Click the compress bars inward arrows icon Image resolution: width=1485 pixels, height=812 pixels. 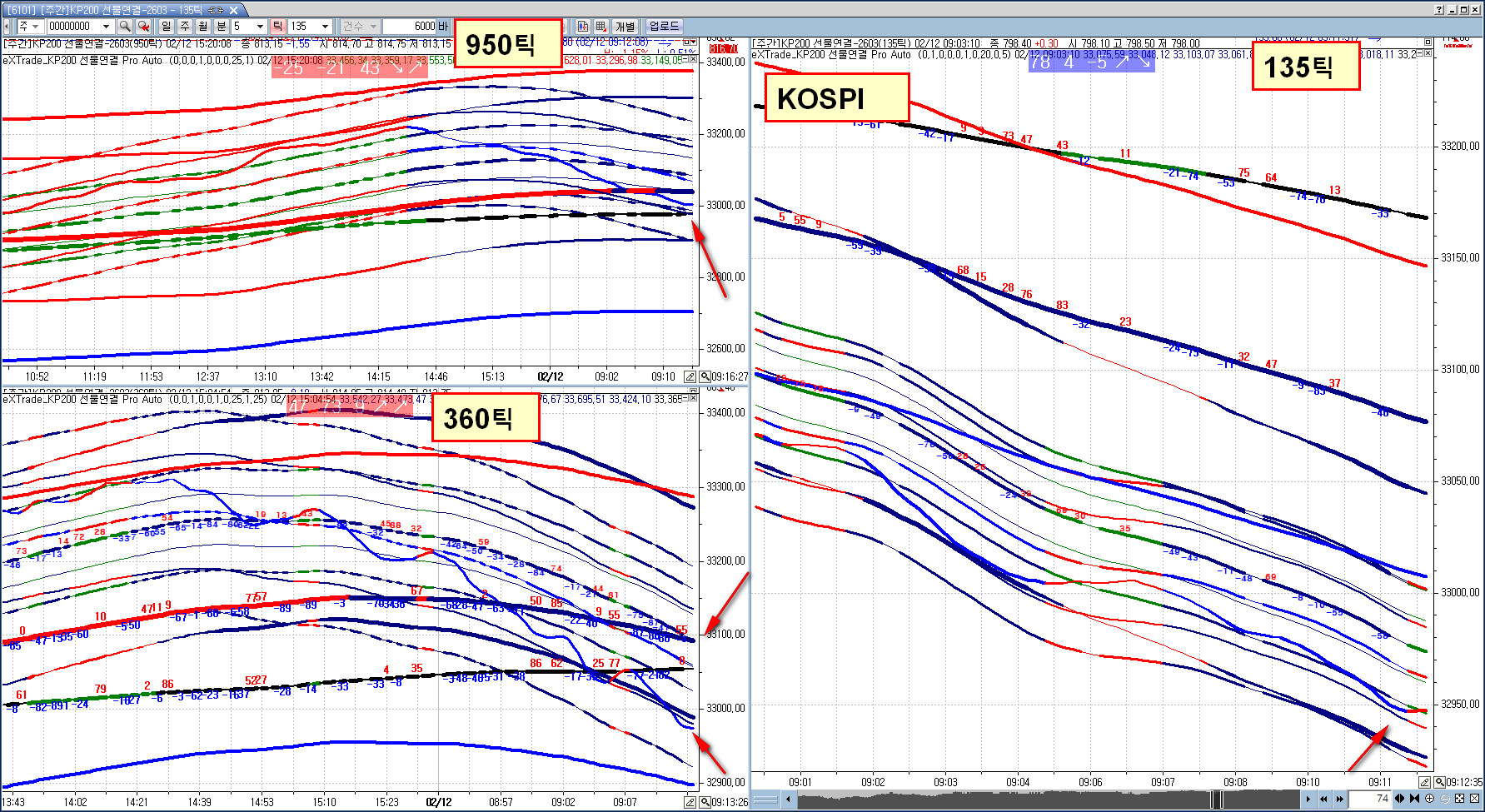click(1414, 799)
